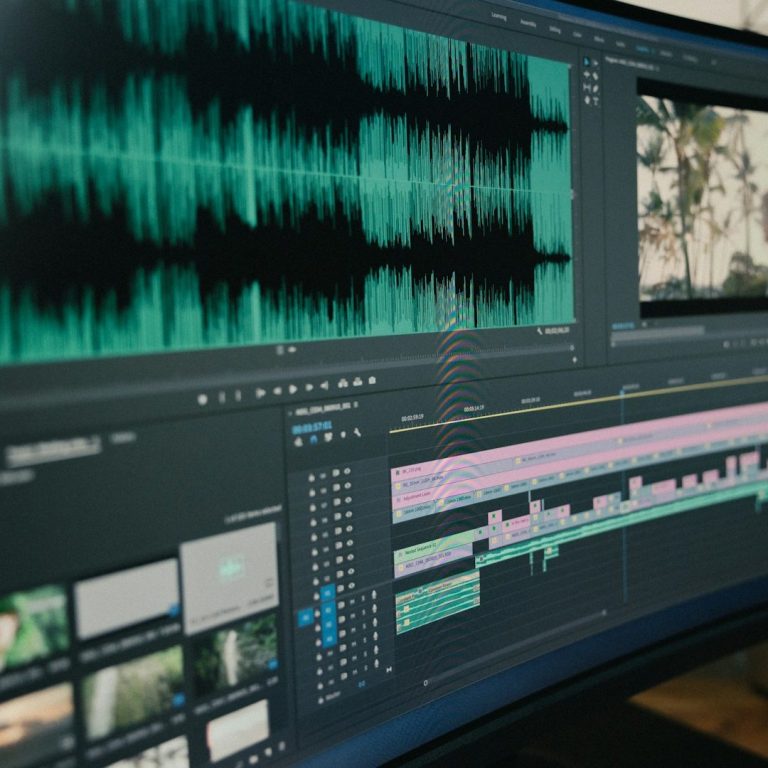
Task: Step back one frame in Source monitor
Action: point(277,391)
